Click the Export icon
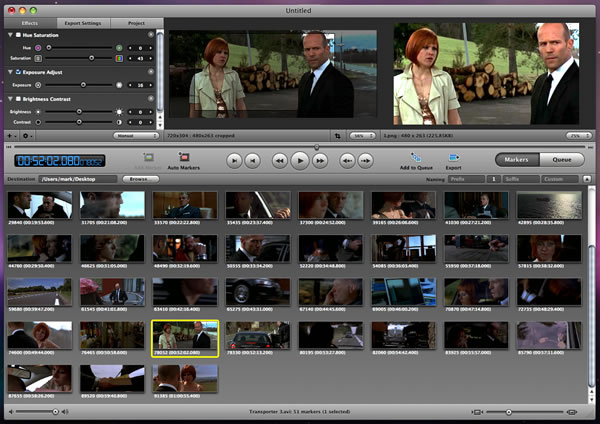Image resolution: width=600 pixels, height=424 pixels. (x=453, y=157)
